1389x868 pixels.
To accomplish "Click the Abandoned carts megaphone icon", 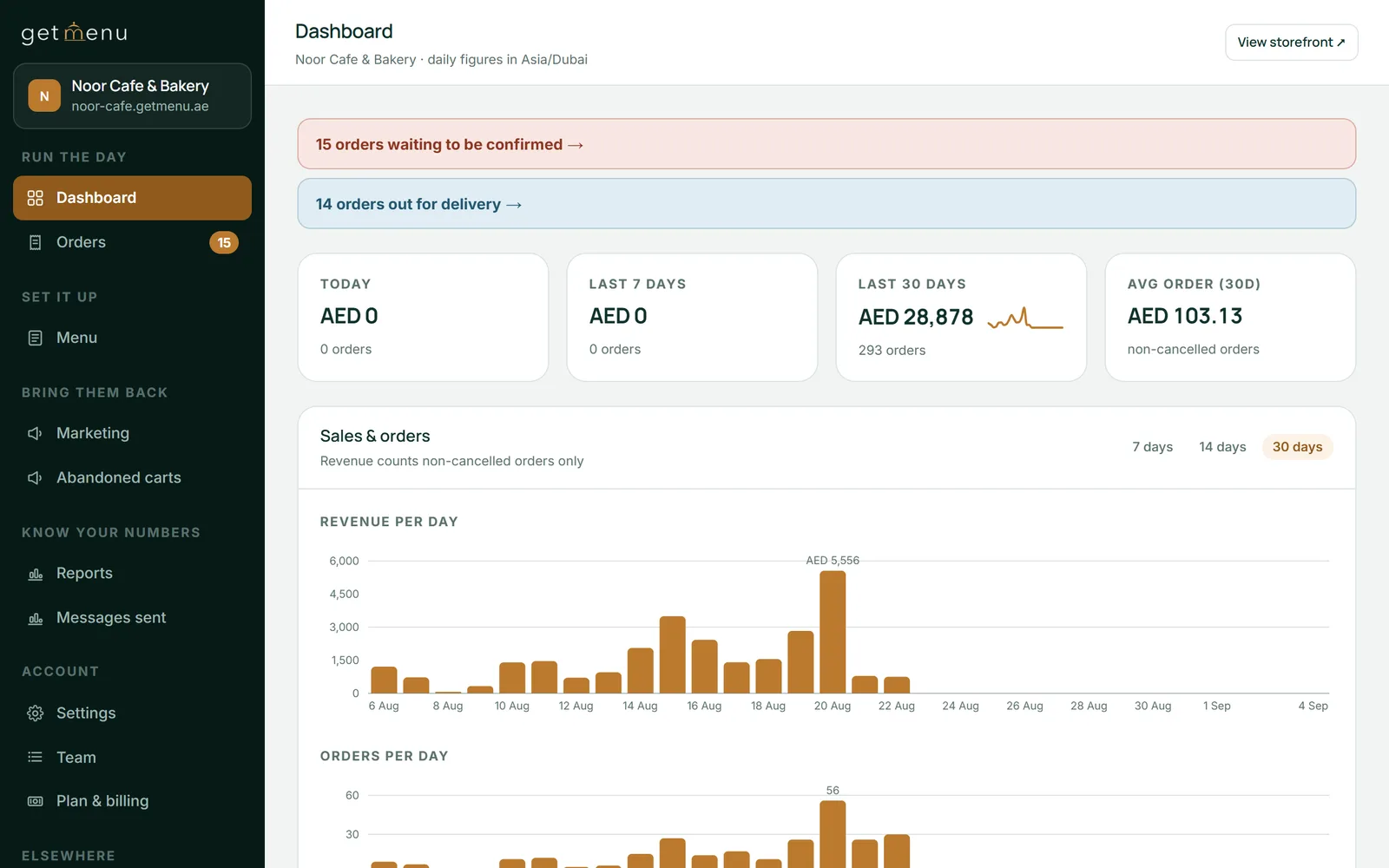I will coord(35,477).
